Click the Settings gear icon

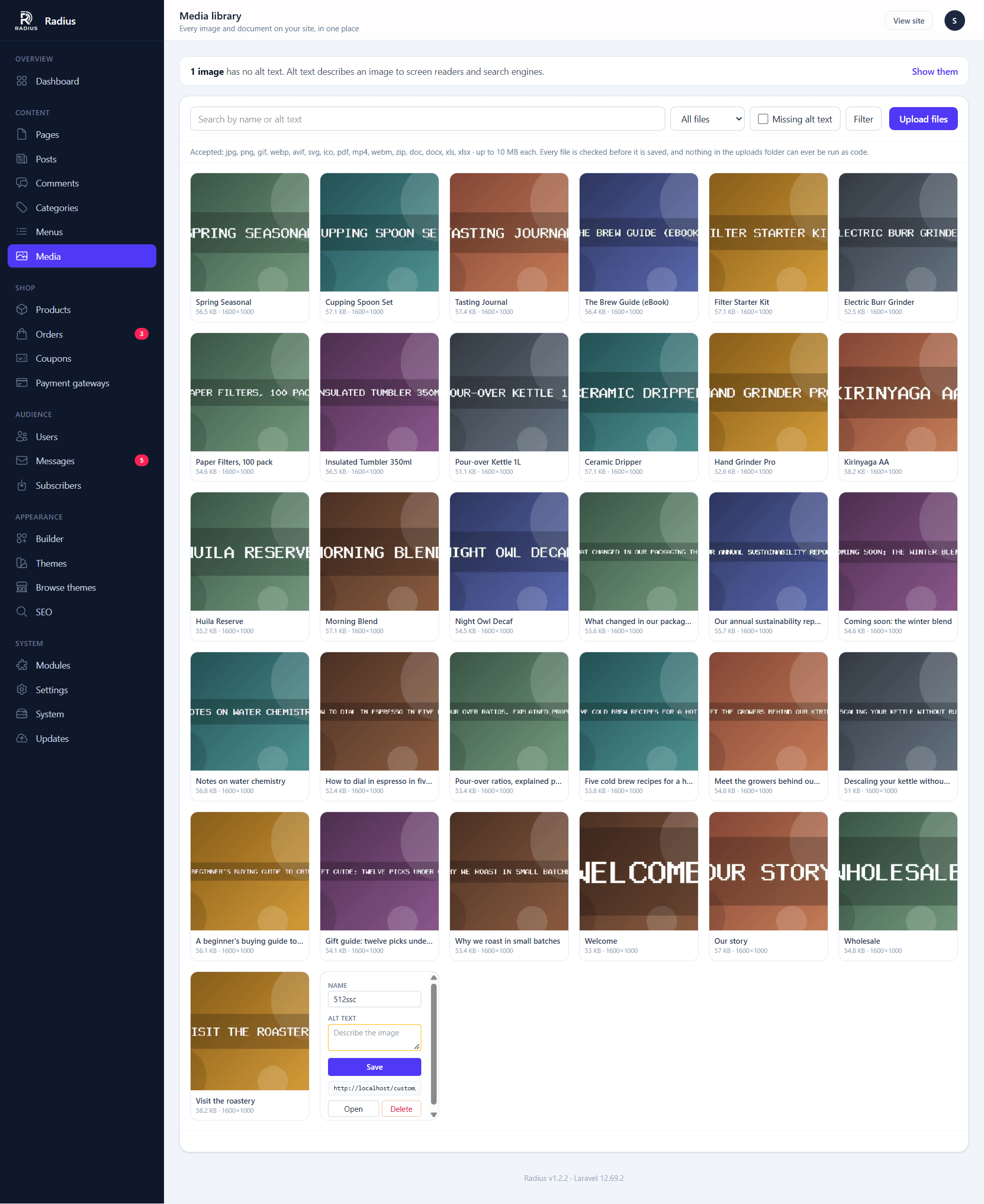coord(22,690)
